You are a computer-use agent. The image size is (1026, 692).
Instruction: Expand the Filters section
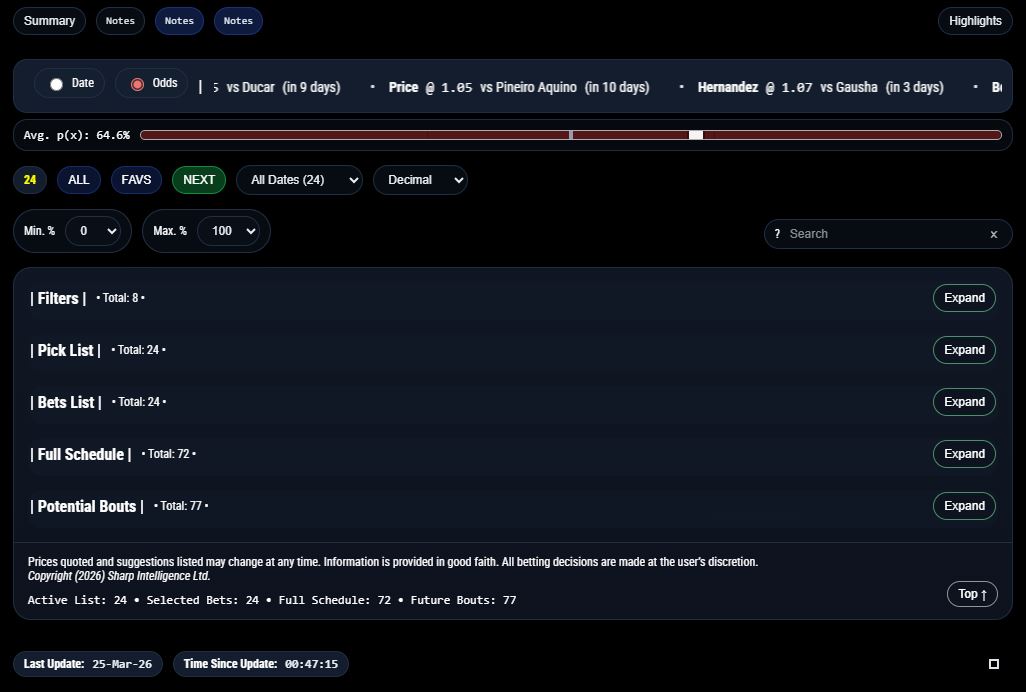pyautogui.click(x=964, y=298)
